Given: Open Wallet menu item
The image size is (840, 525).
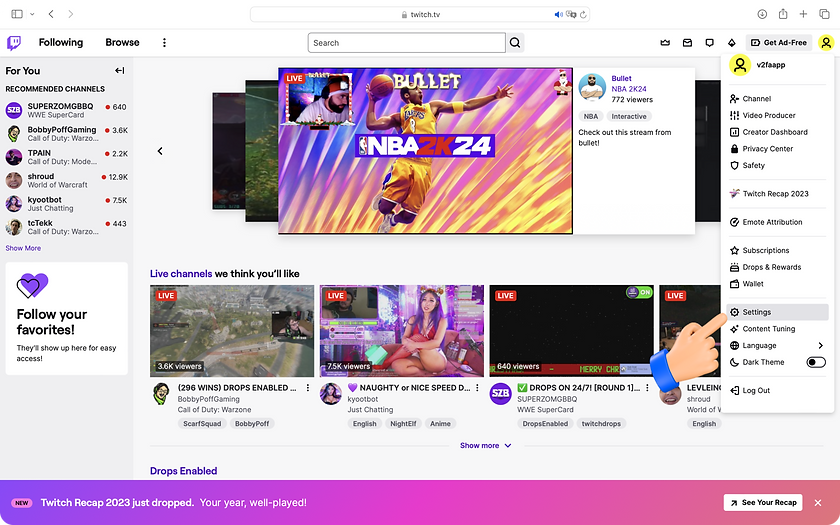Looking at the screenshot, I should pos(777,283).
